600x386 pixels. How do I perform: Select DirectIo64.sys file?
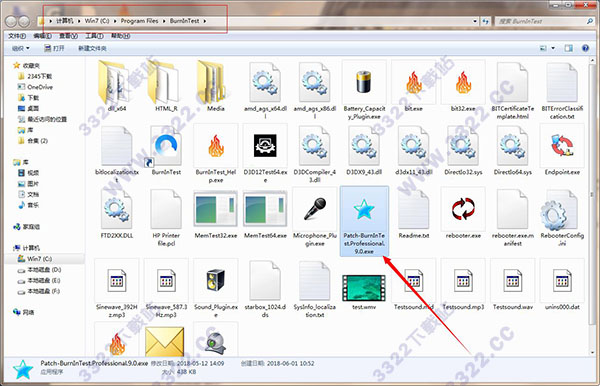513,150
